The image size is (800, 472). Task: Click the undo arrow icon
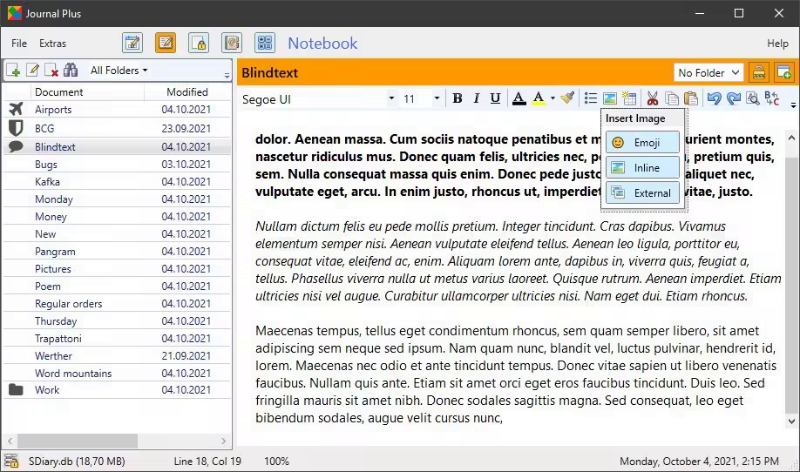tap(713, 98)
